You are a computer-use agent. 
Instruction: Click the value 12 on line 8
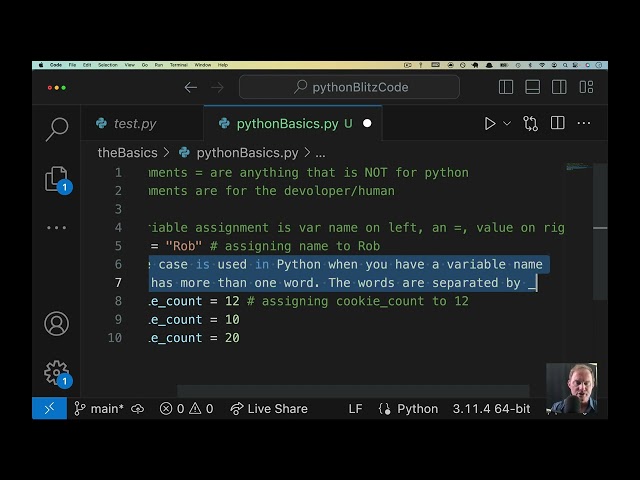[x=232, y=301]
